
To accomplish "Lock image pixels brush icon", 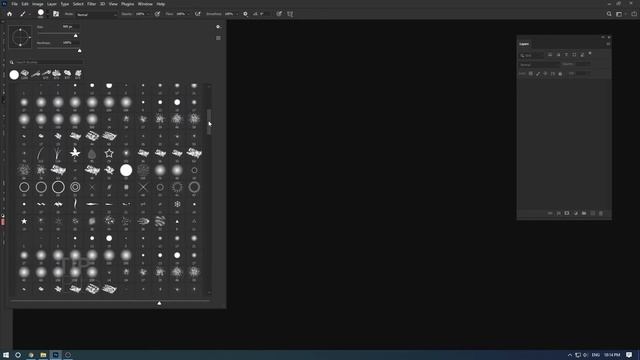I will click(538, 73).
